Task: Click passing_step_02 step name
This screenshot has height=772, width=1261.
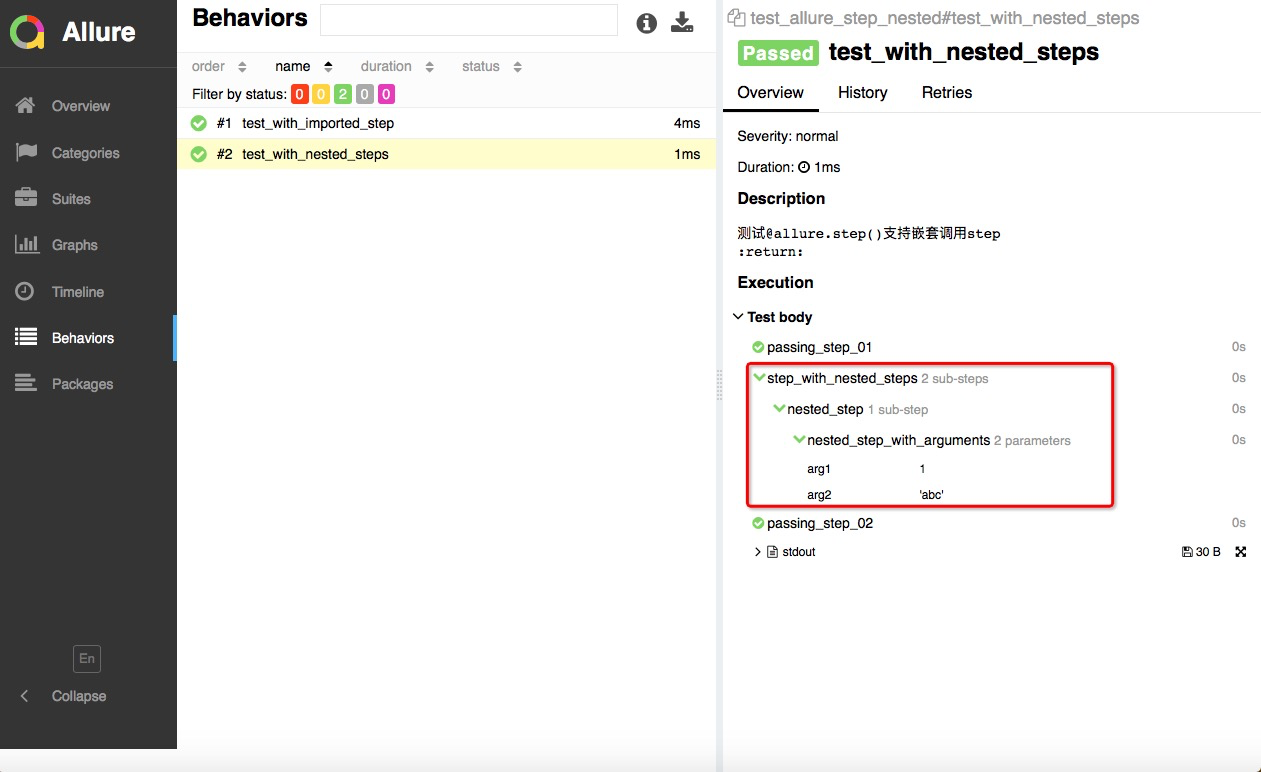Action: (x=820, y=523)
